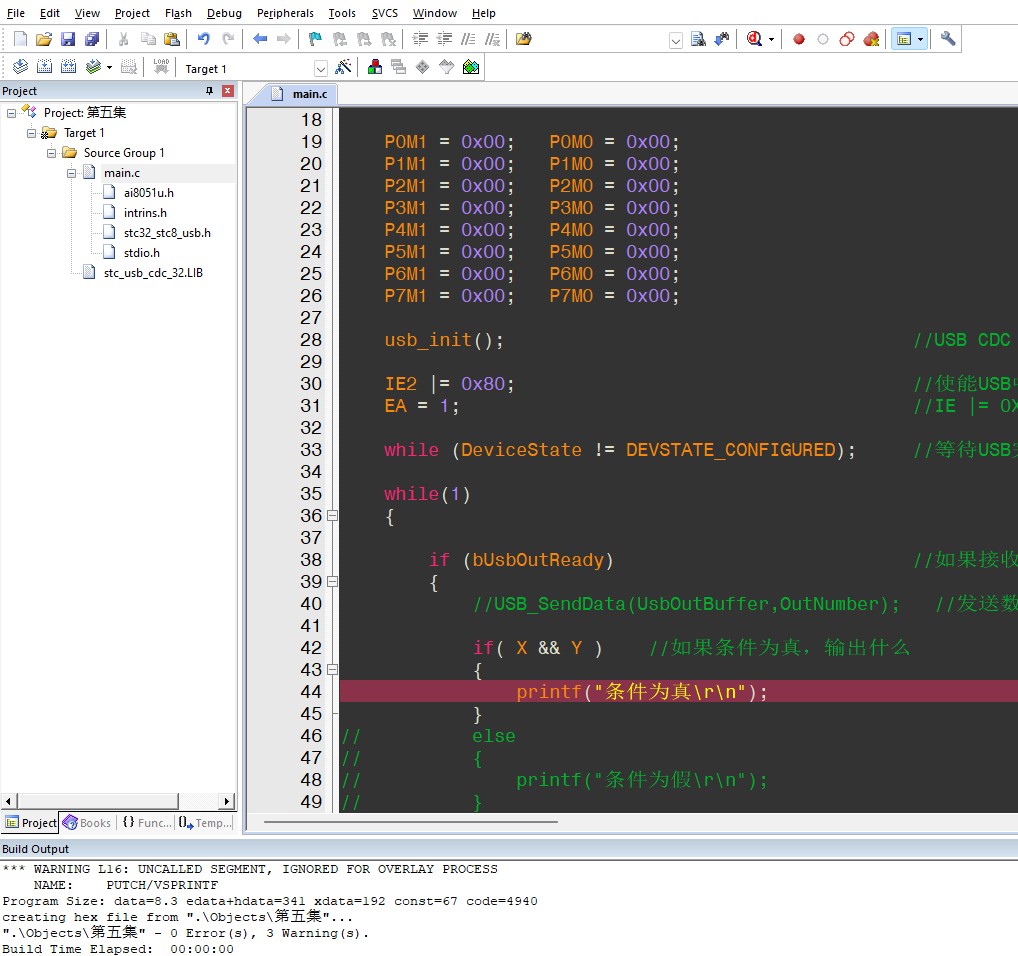Fold the code block at line 36
Image resolution: width=1018 pixels, height=956 pixels.
[332, 516]
